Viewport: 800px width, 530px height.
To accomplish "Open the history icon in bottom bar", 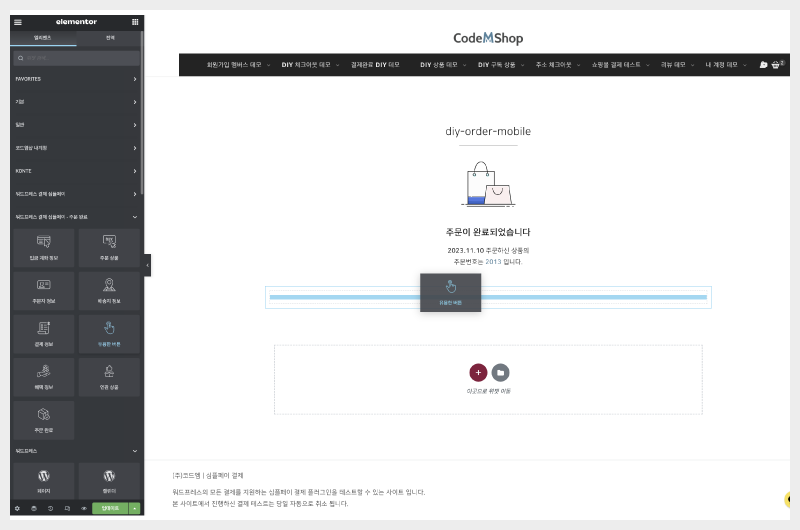I will click(x=50, y=509).
